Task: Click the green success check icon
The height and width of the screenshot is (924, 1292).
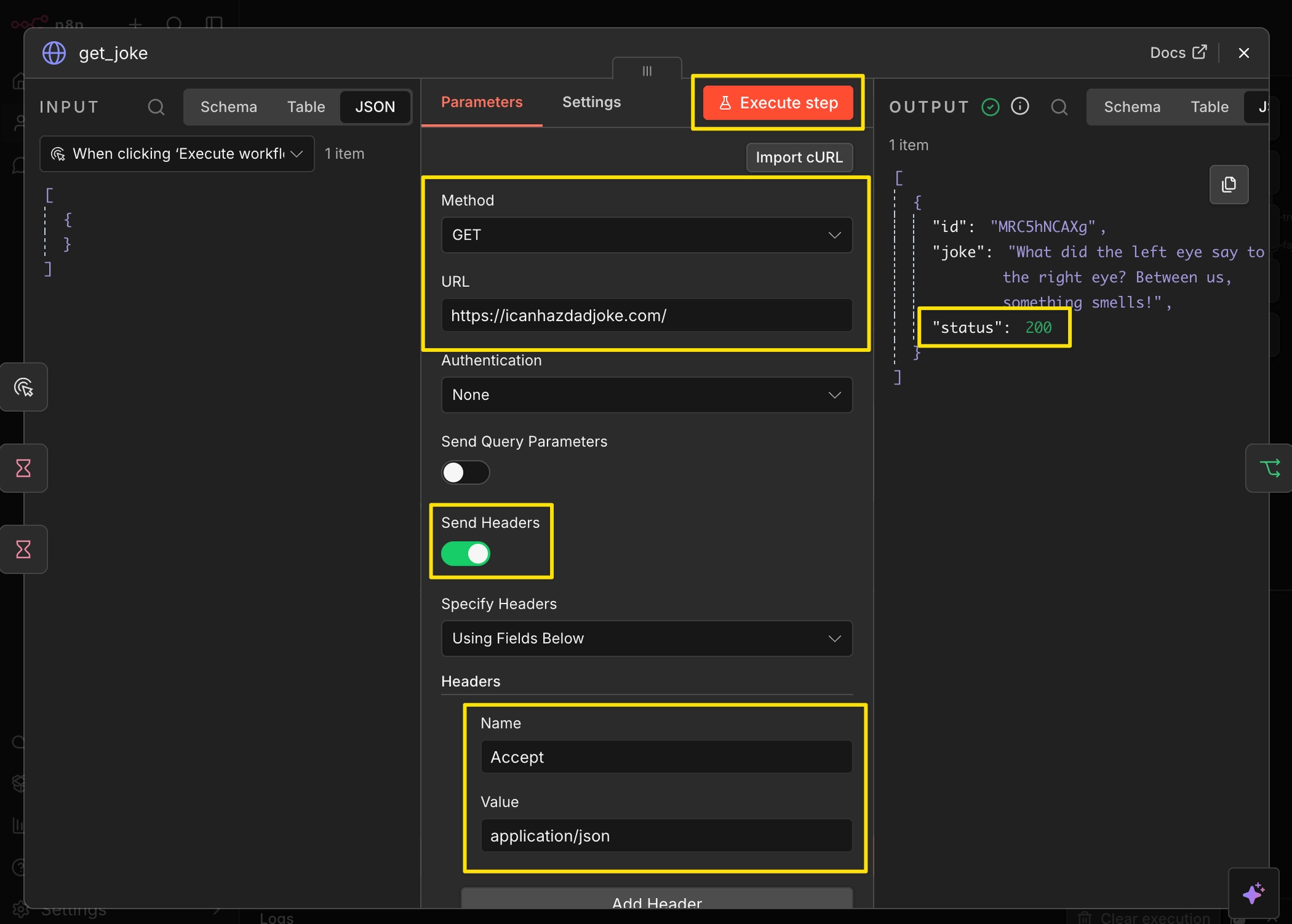Action: [990, 107]
